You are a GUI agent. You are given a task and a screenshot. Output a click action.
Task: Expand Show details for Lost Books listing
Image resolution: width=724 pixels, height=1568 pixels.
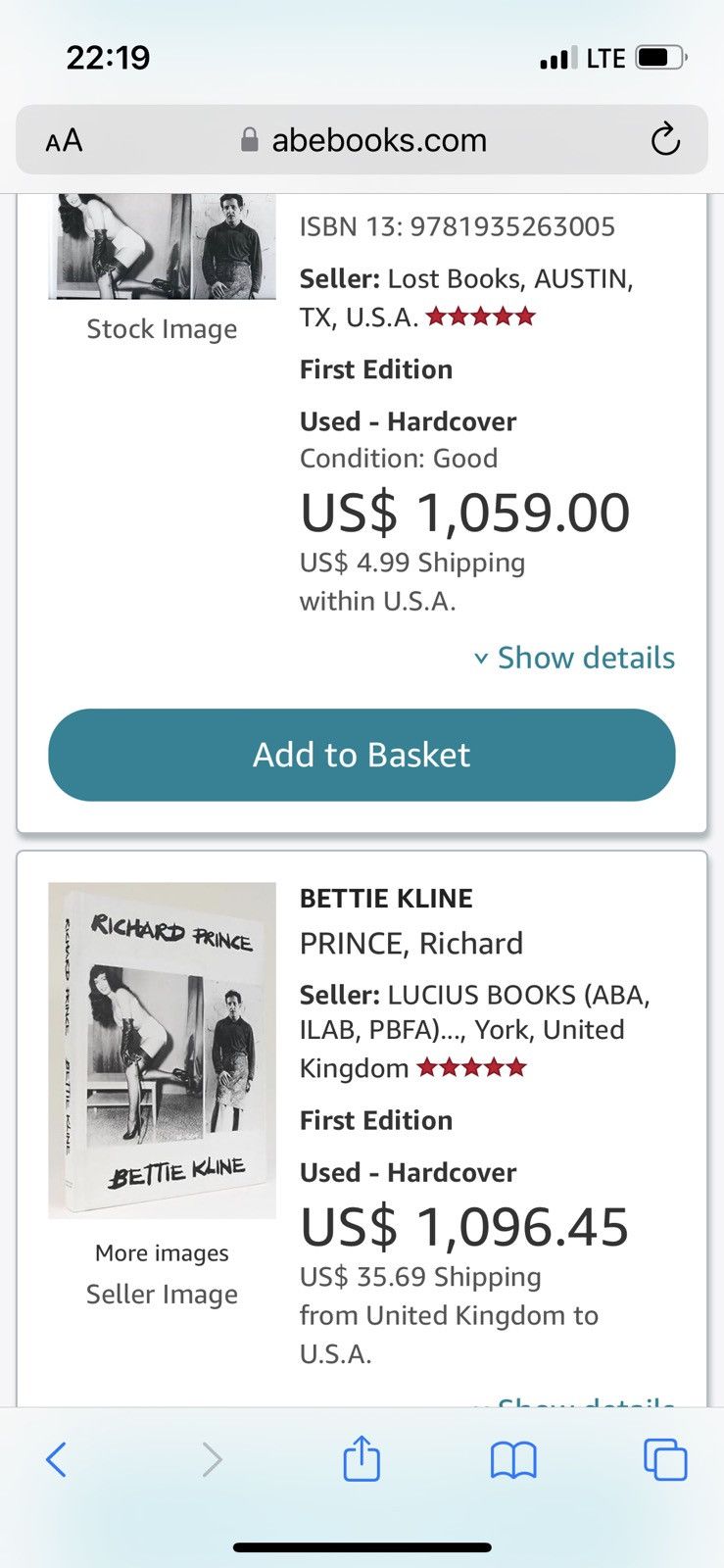(x=575, y=658)
